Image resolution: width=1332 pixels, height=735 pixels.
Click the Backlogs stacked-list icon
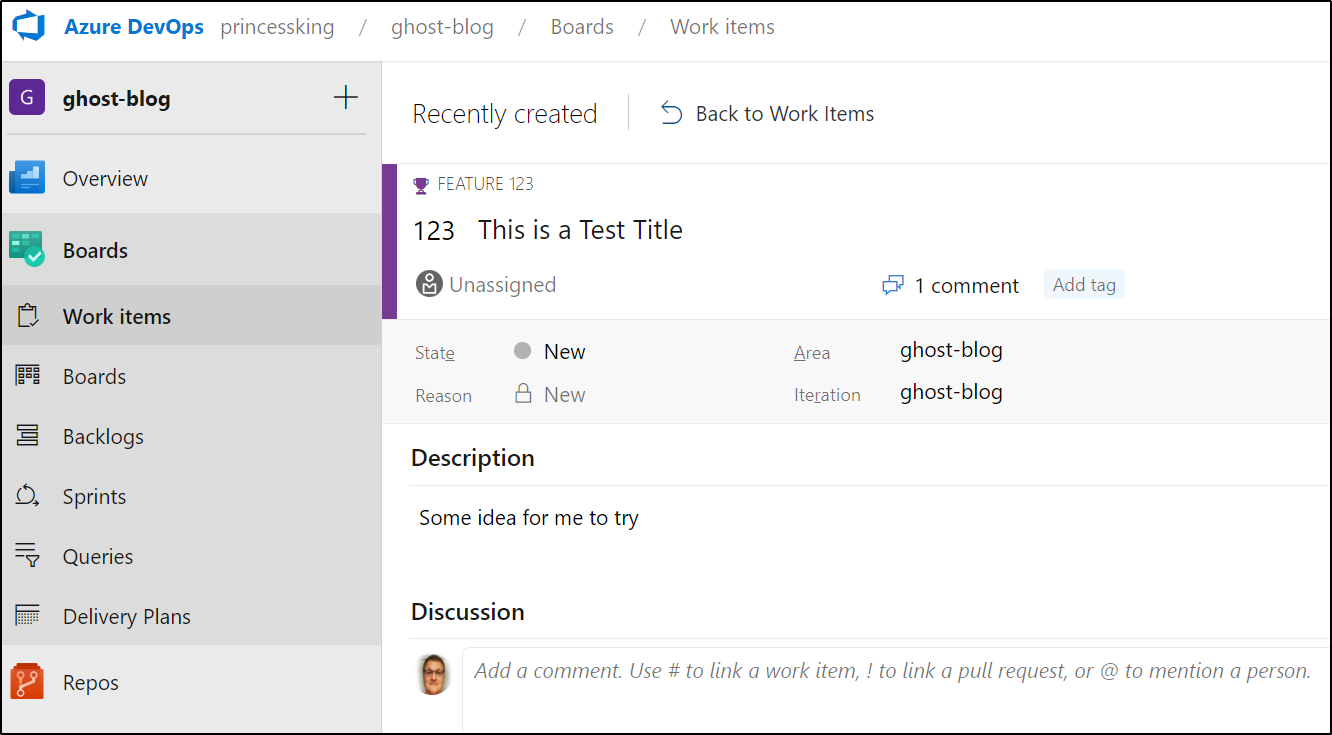28,436
